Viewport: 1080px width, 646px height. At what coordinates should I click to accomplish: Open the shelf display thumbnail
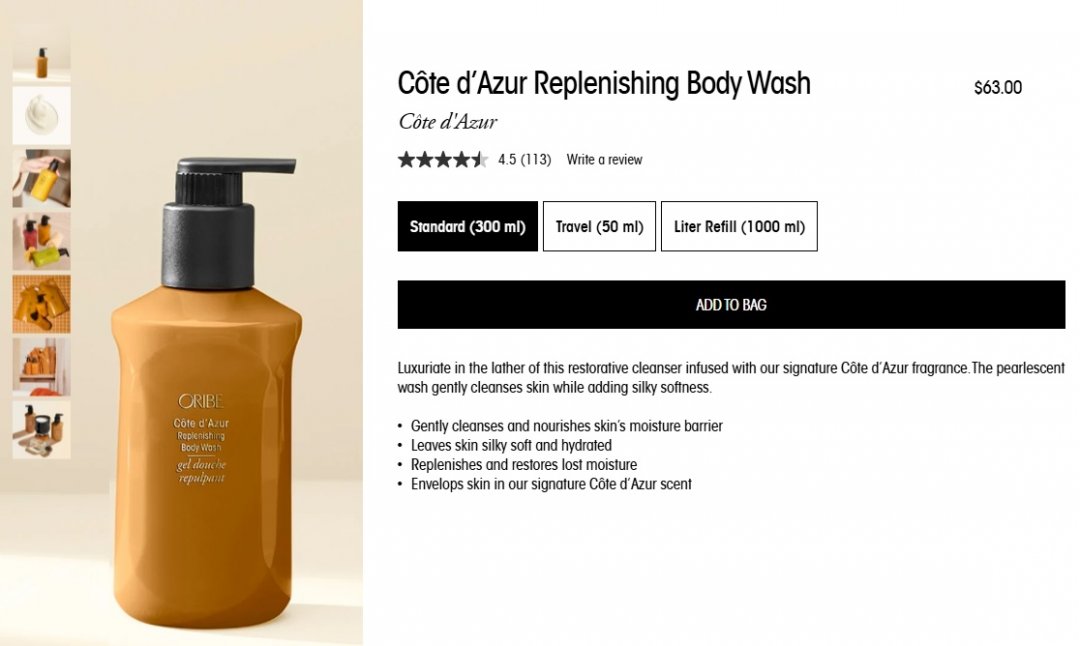[41, 366]
